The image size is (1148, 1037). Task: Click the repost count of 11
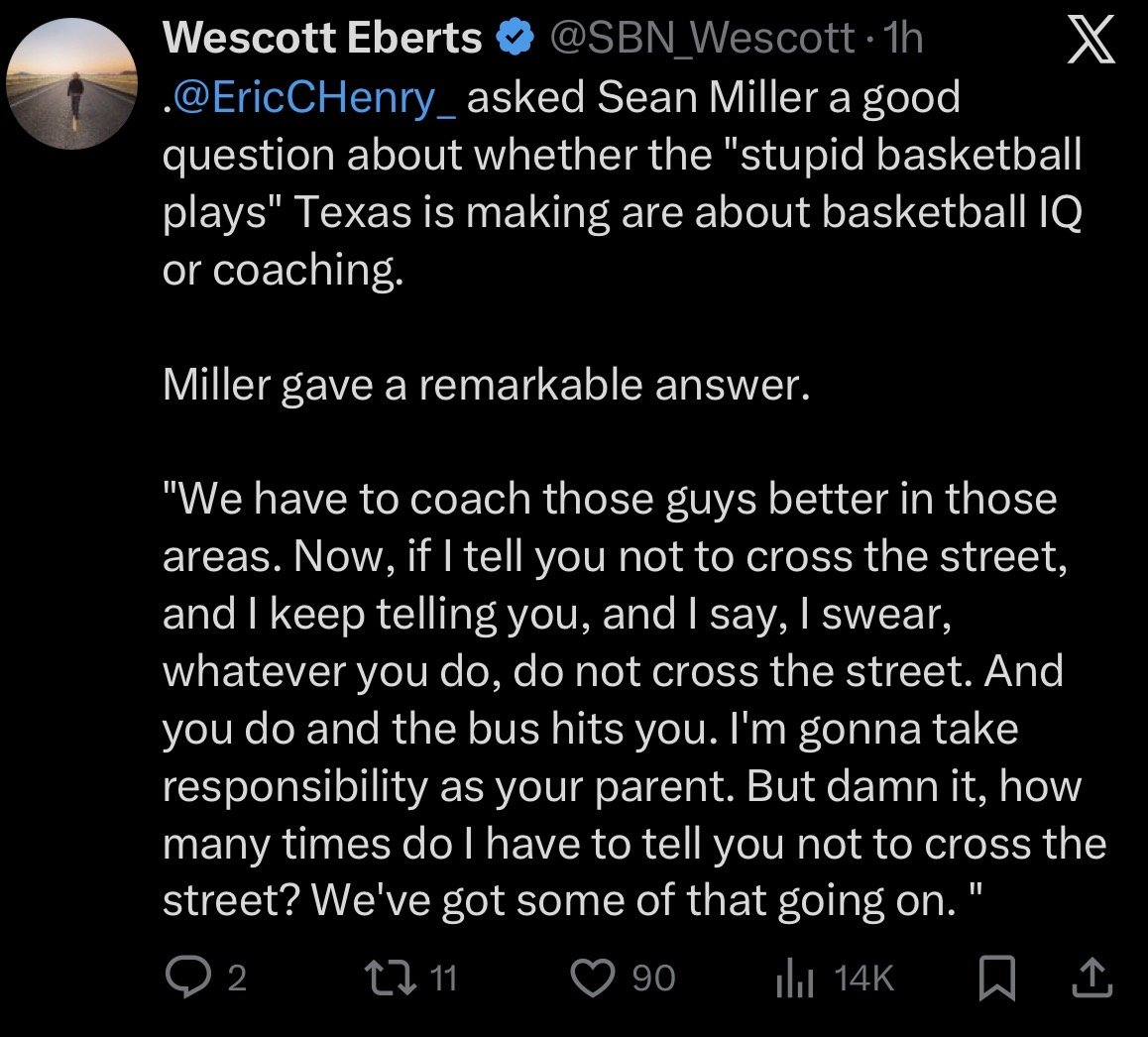(x=443, y=979)
